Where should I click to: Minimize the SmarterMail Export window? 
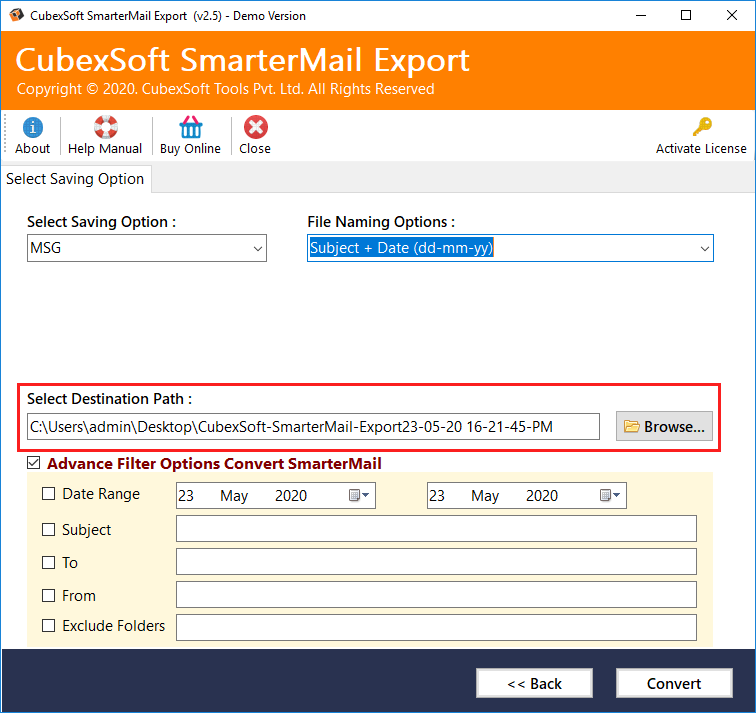pos(641,15)
